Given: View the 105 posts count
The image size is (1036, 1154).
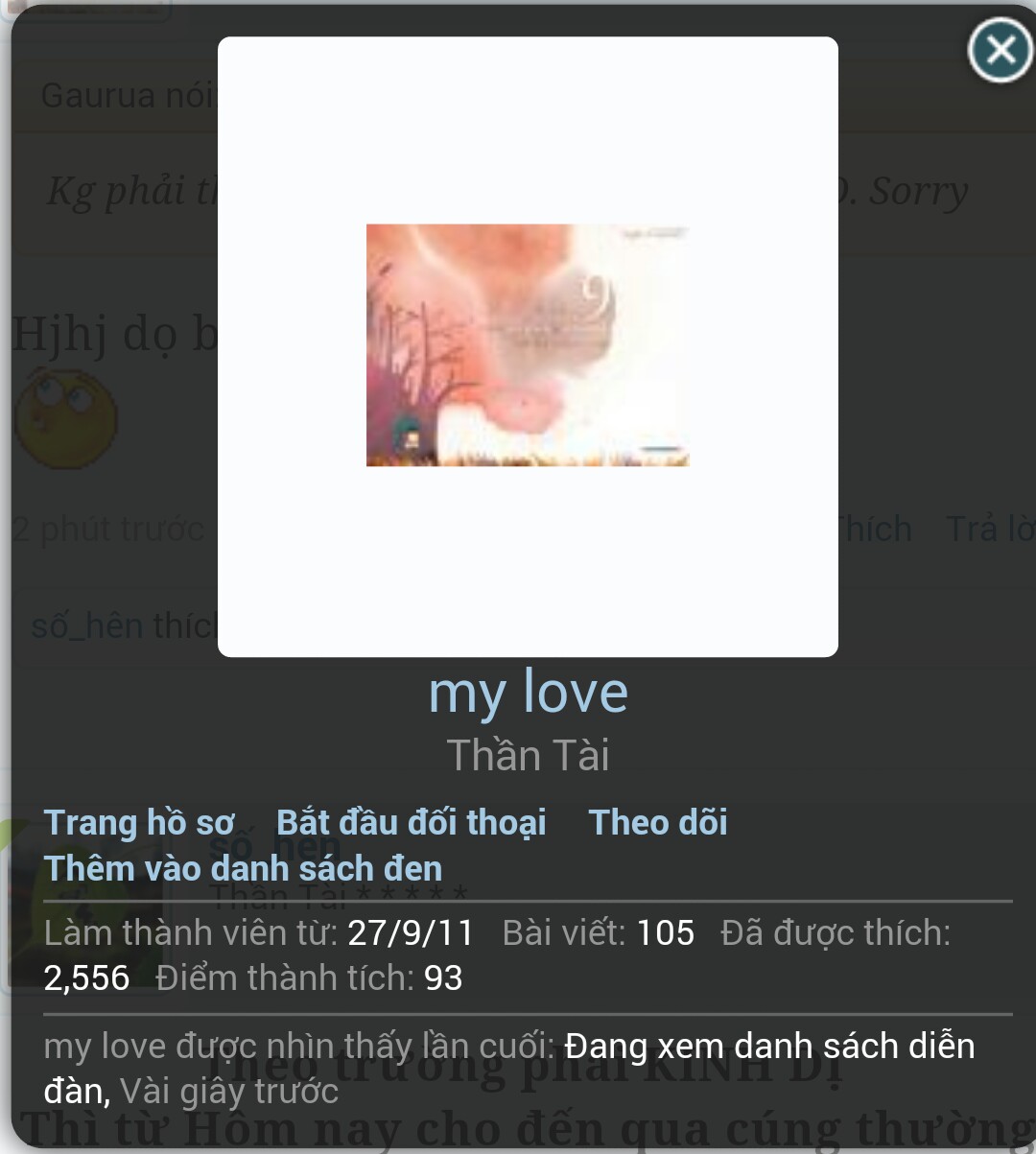Looking at the screenshot, I should [x=666, y=932].
